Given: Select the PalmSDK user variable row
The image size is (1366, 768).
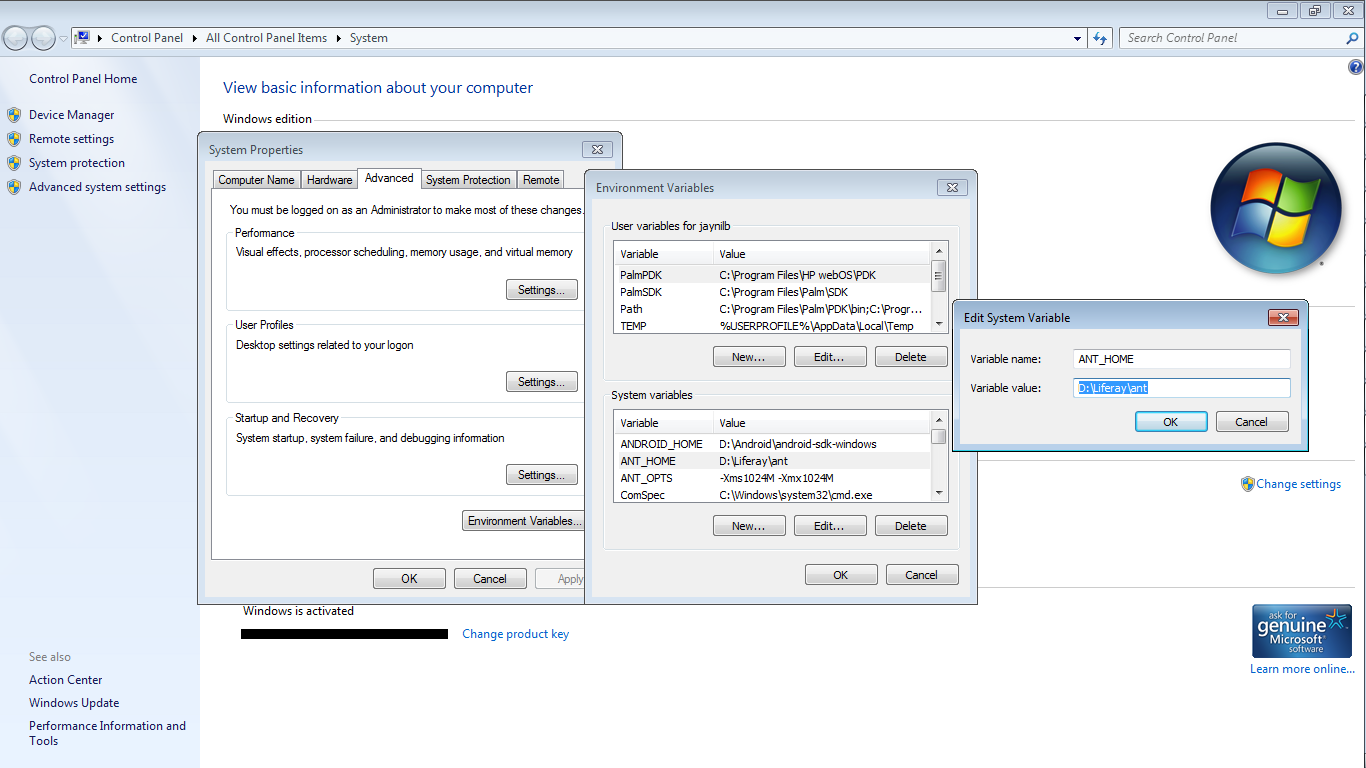Looking at the screenshot, I should point(772,292).
